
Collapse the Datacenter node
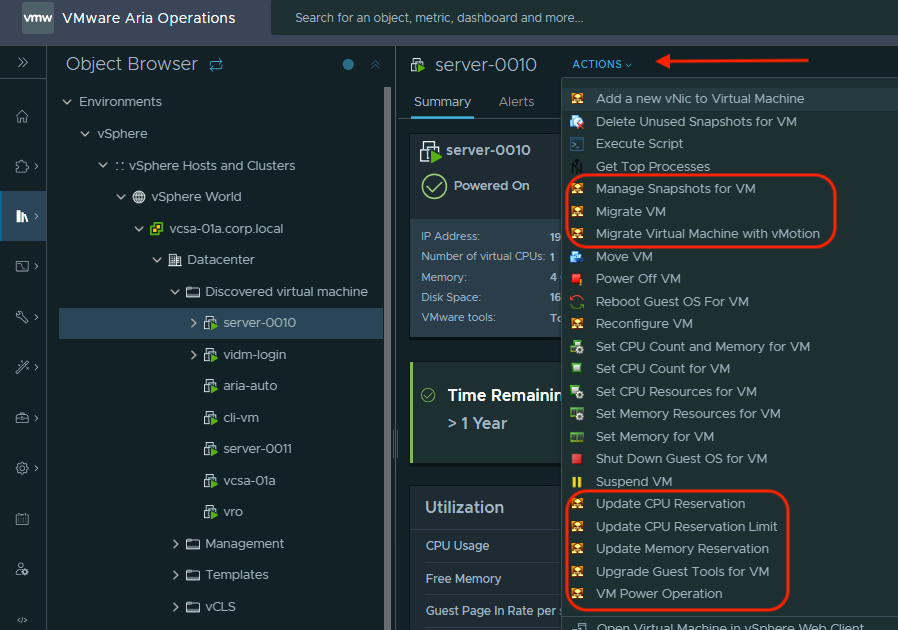pyautogui.click(x=157, y=259)
